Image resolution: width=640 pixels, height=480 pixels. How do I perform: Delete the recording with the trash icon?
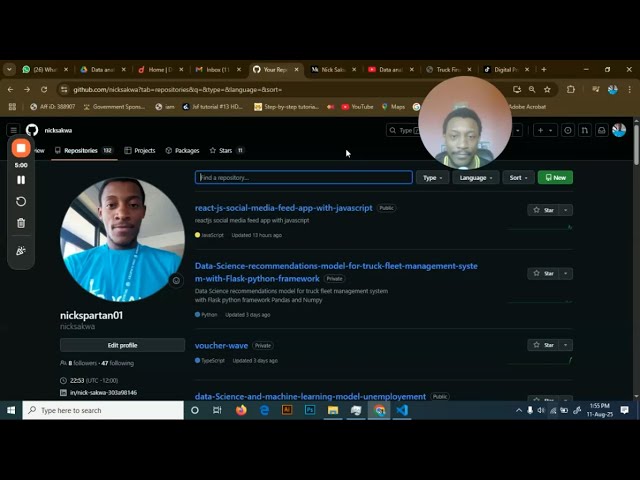pos(21,223)
